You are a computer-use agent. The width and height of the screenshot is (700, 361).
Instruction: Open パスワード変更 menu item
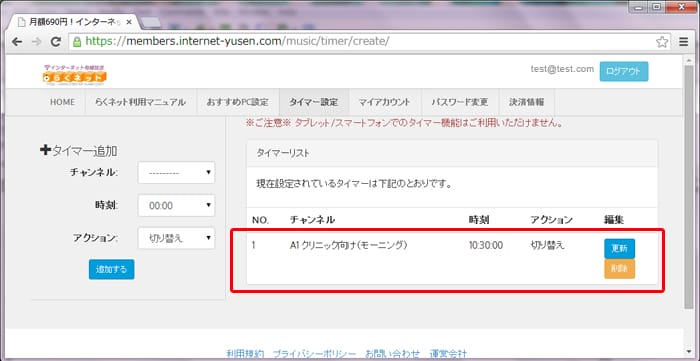pos(460,102)
